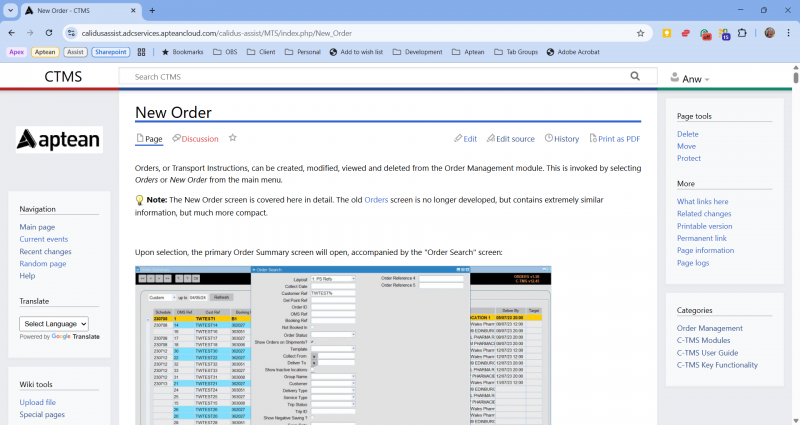800x425 pixels.
Task: Click Delete in Page tools
Action: 688,134
